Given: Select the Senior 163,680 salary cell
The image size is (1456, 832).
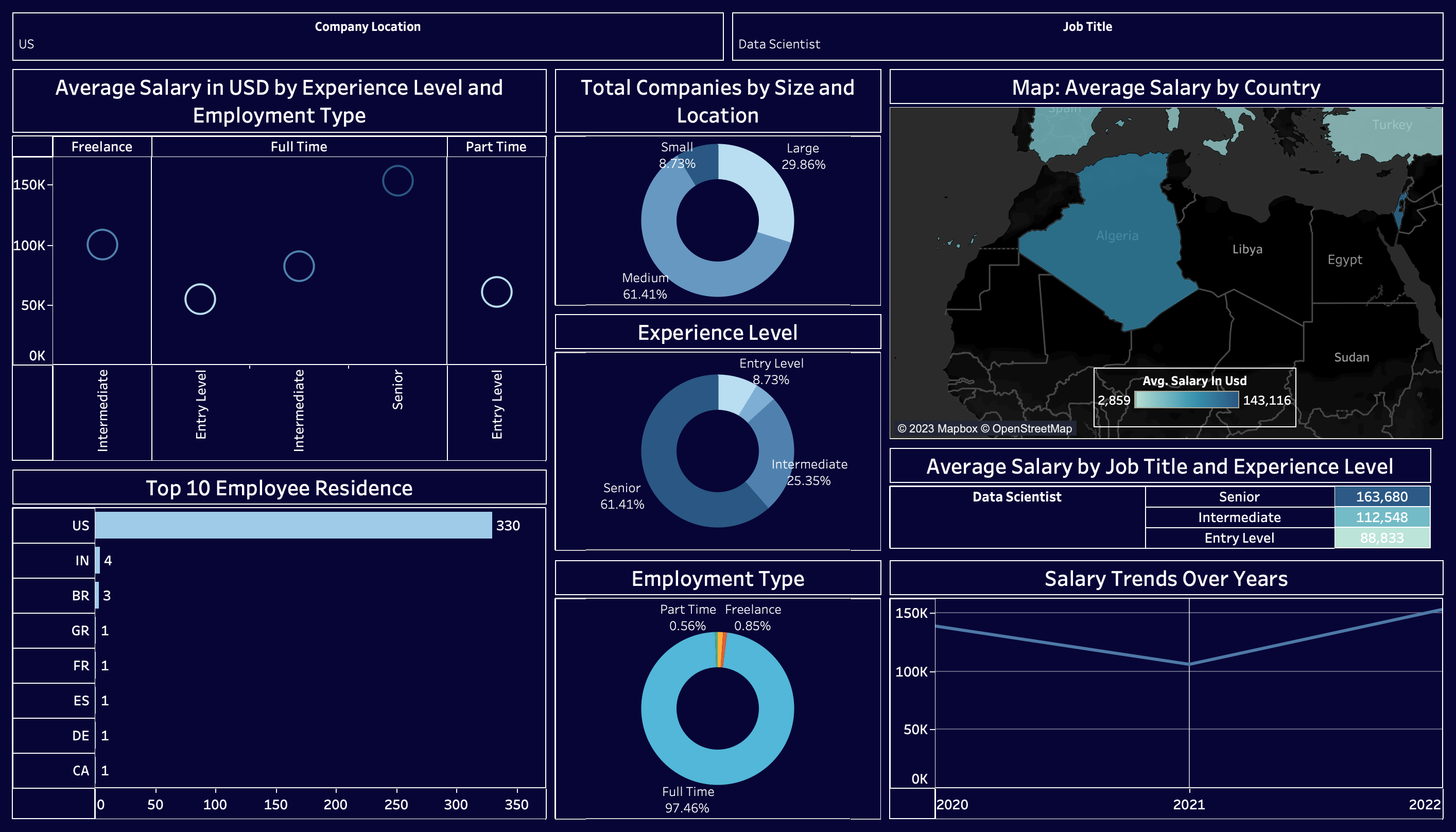Looking at the screenshot, I should pos(1382,496).
